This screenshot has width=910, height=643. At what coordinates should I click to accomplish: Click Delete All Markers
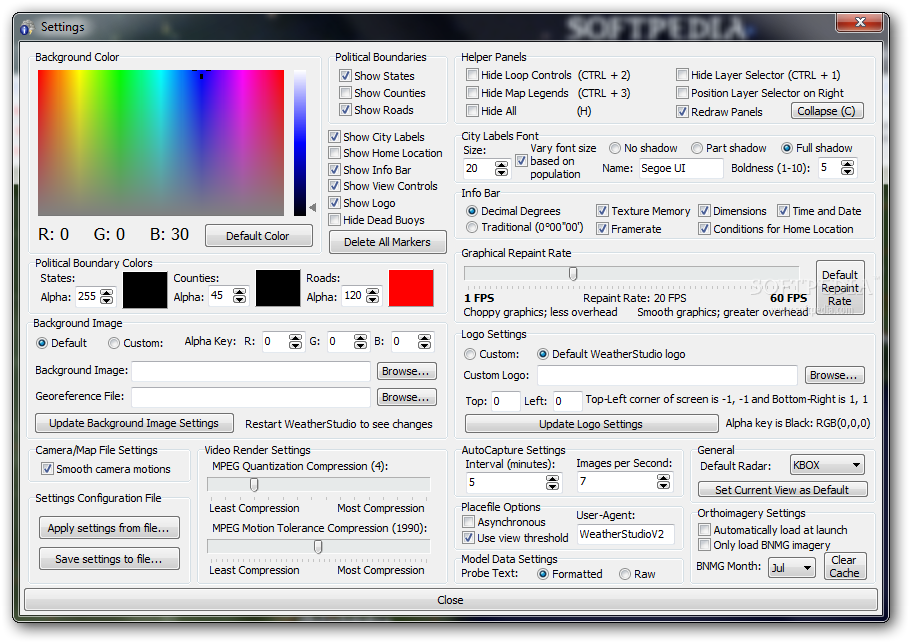click(x=388, y=242)
